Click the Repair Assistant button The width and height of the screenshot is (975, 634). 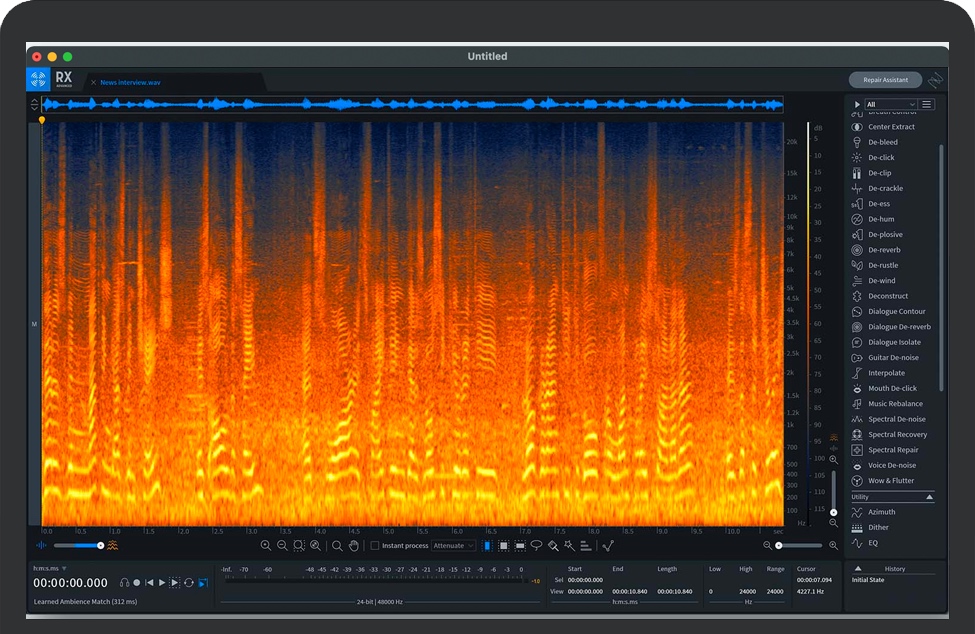point(885,80)
